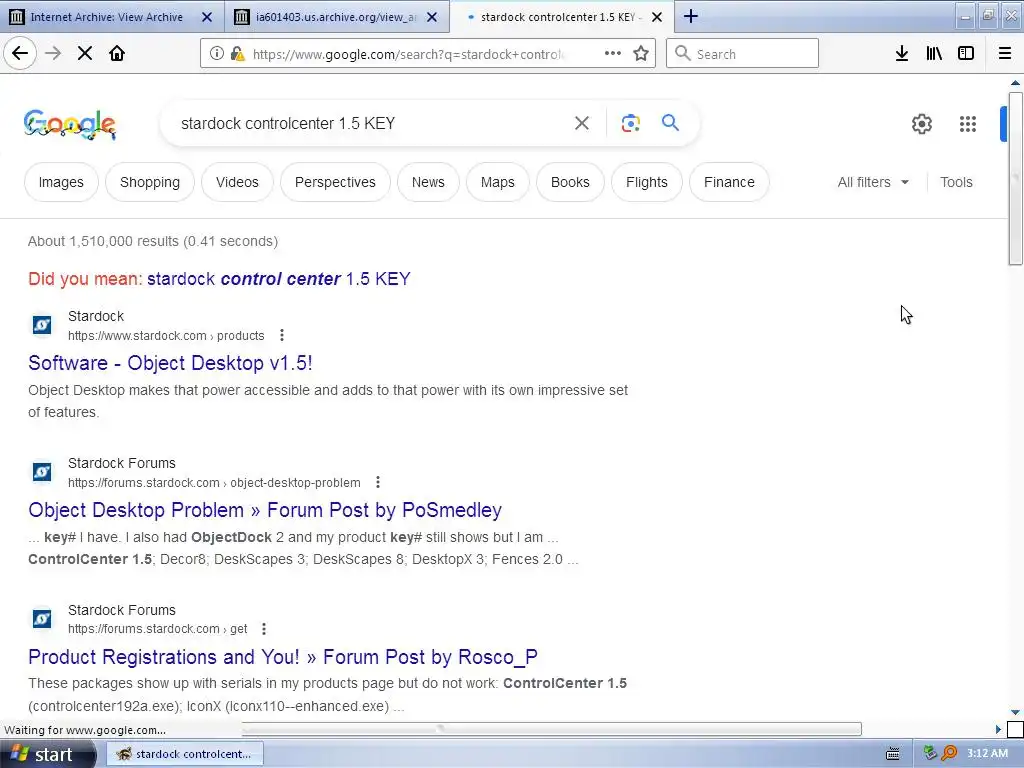Filter results by Maps

click(498, 182)
